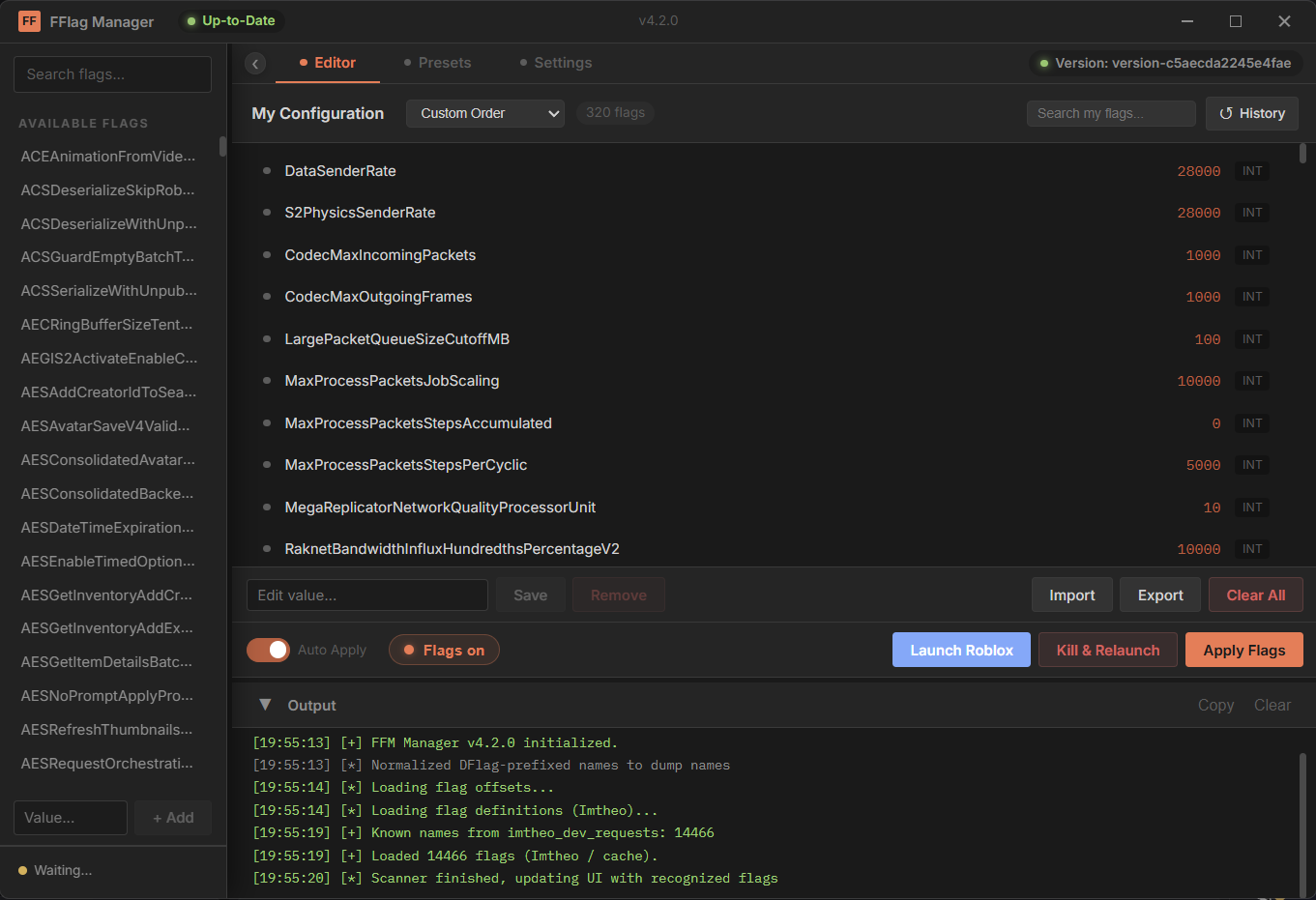Switch to the Presets tab

[x=437, y=63]
